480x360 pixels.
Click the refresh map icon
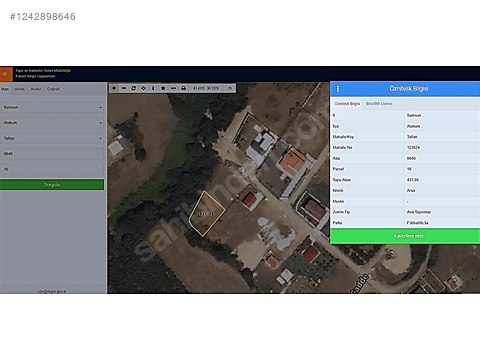pos(134,88)
